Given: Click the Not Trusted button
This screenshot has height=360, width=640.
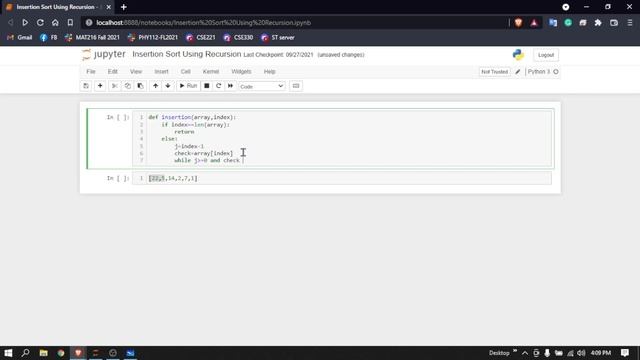Looking at the screenshot, I should coord(494,72).
